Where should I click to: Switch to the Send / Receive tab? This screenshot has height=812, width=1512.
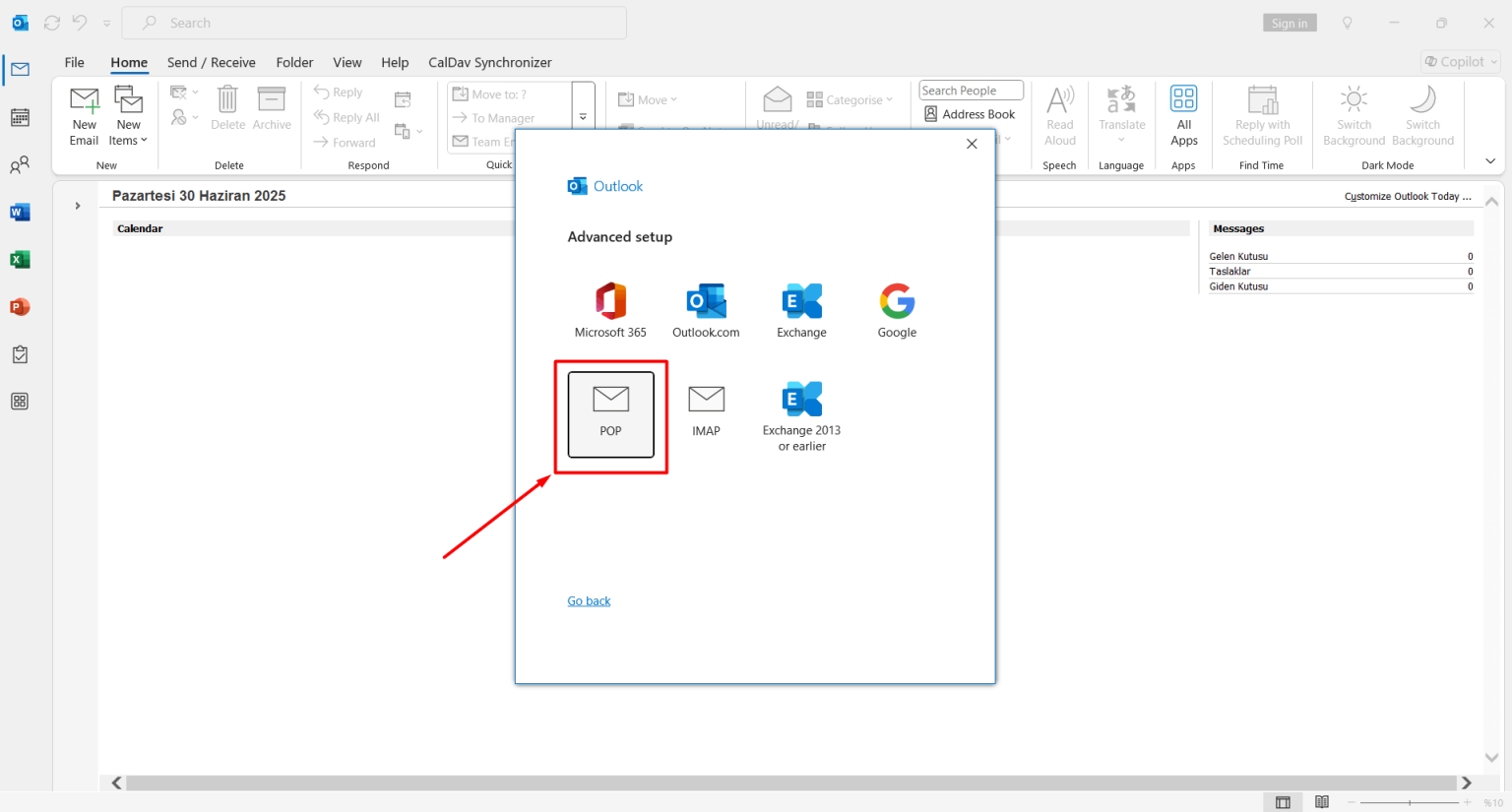[211, 62]
